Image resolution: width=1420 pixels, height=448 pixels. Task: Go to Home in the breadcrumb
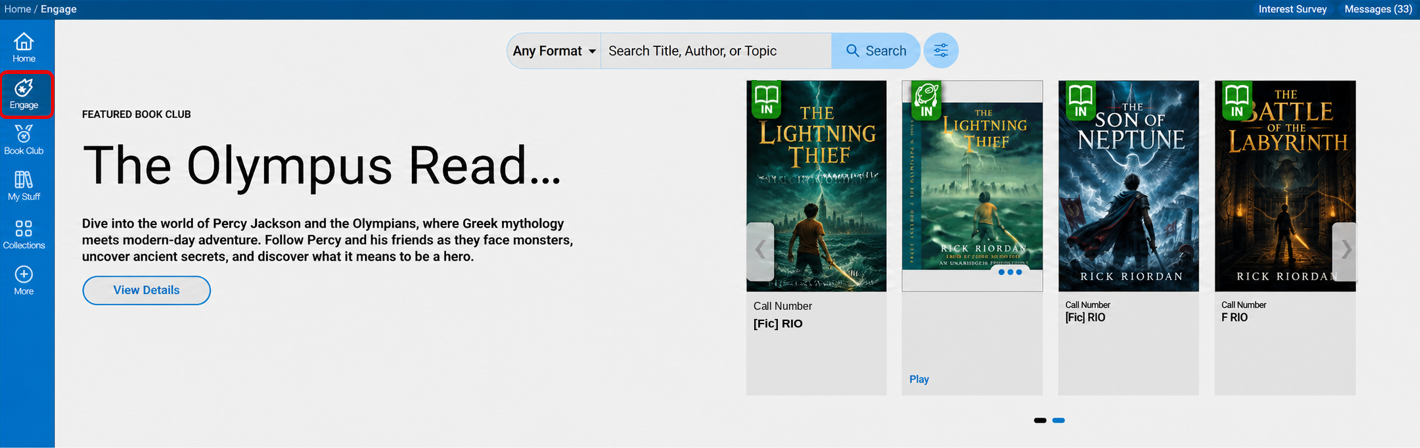(x=17, y=9)
